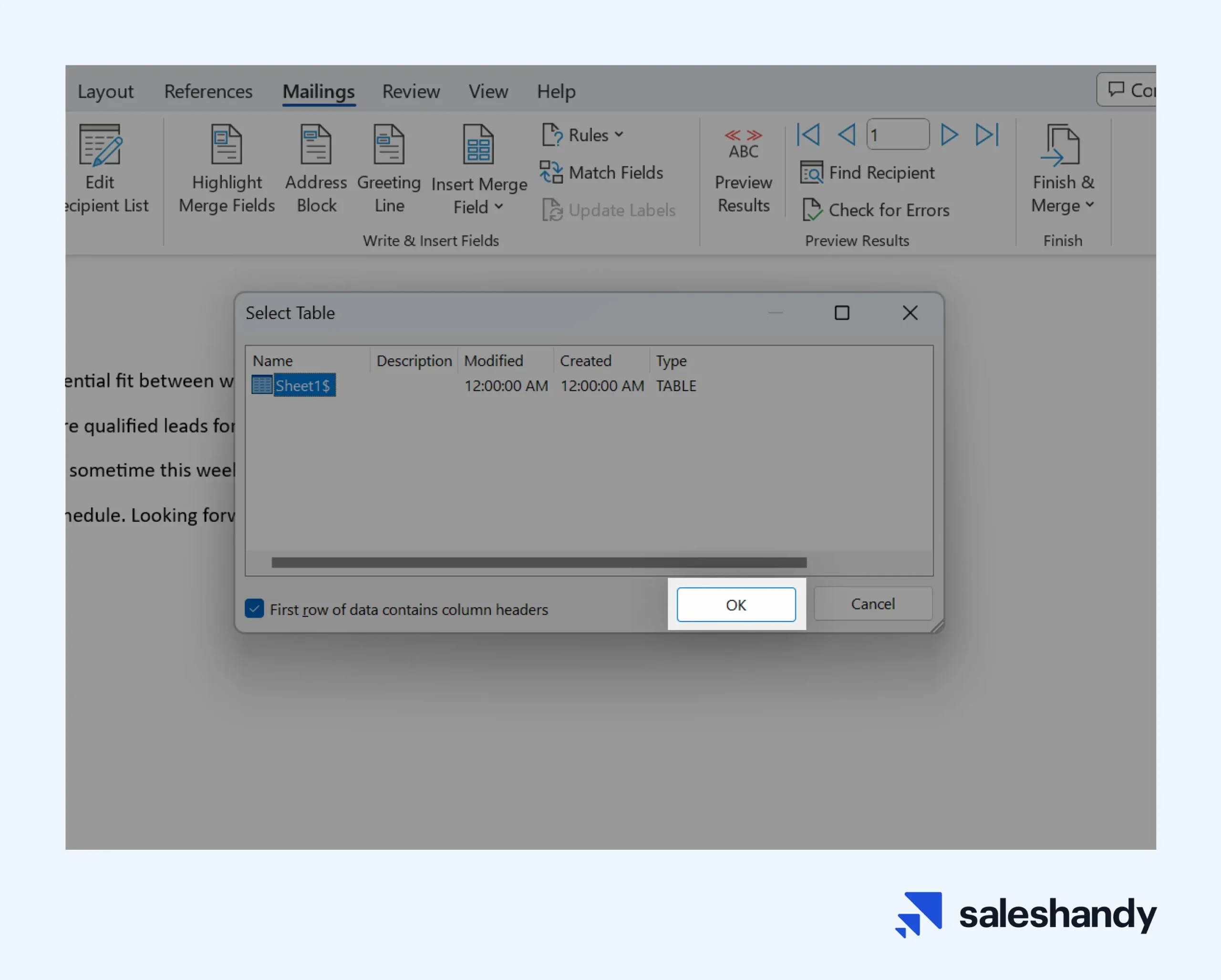Insert an Address Block
The image size is (1221, 980).
[316, 169]
